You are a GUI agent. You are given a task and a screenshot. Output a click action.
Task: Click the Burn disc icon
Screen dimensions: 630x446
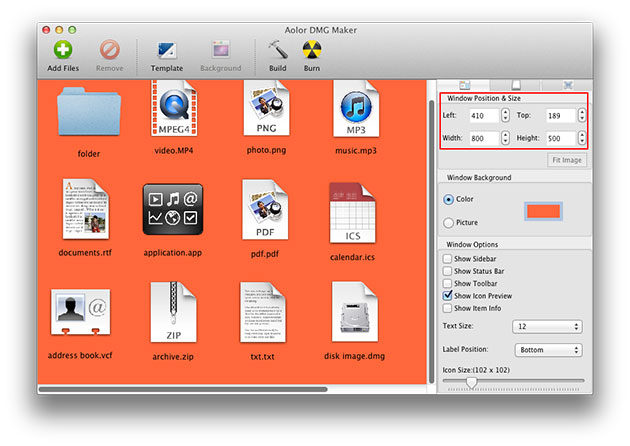click(311, 50)
